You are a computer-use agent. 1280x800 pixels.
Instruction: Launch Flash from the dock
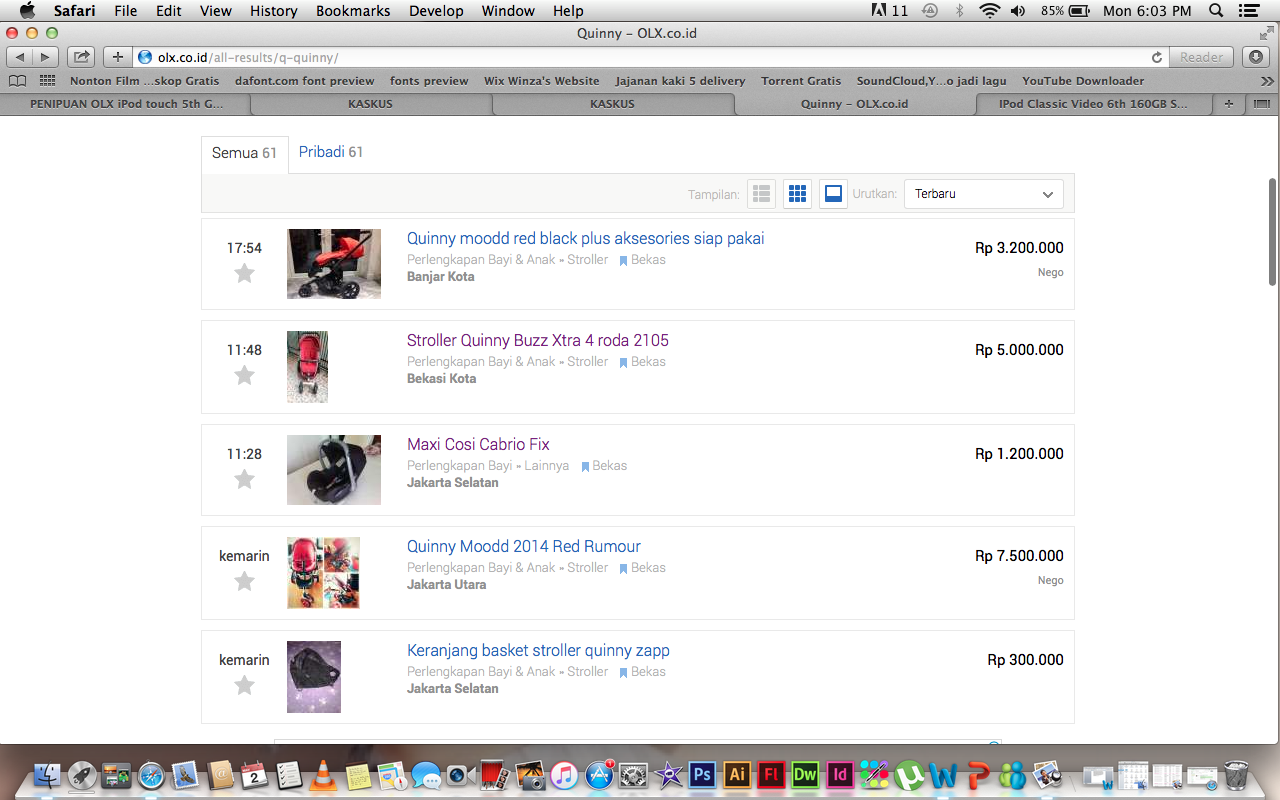(771, 774)
